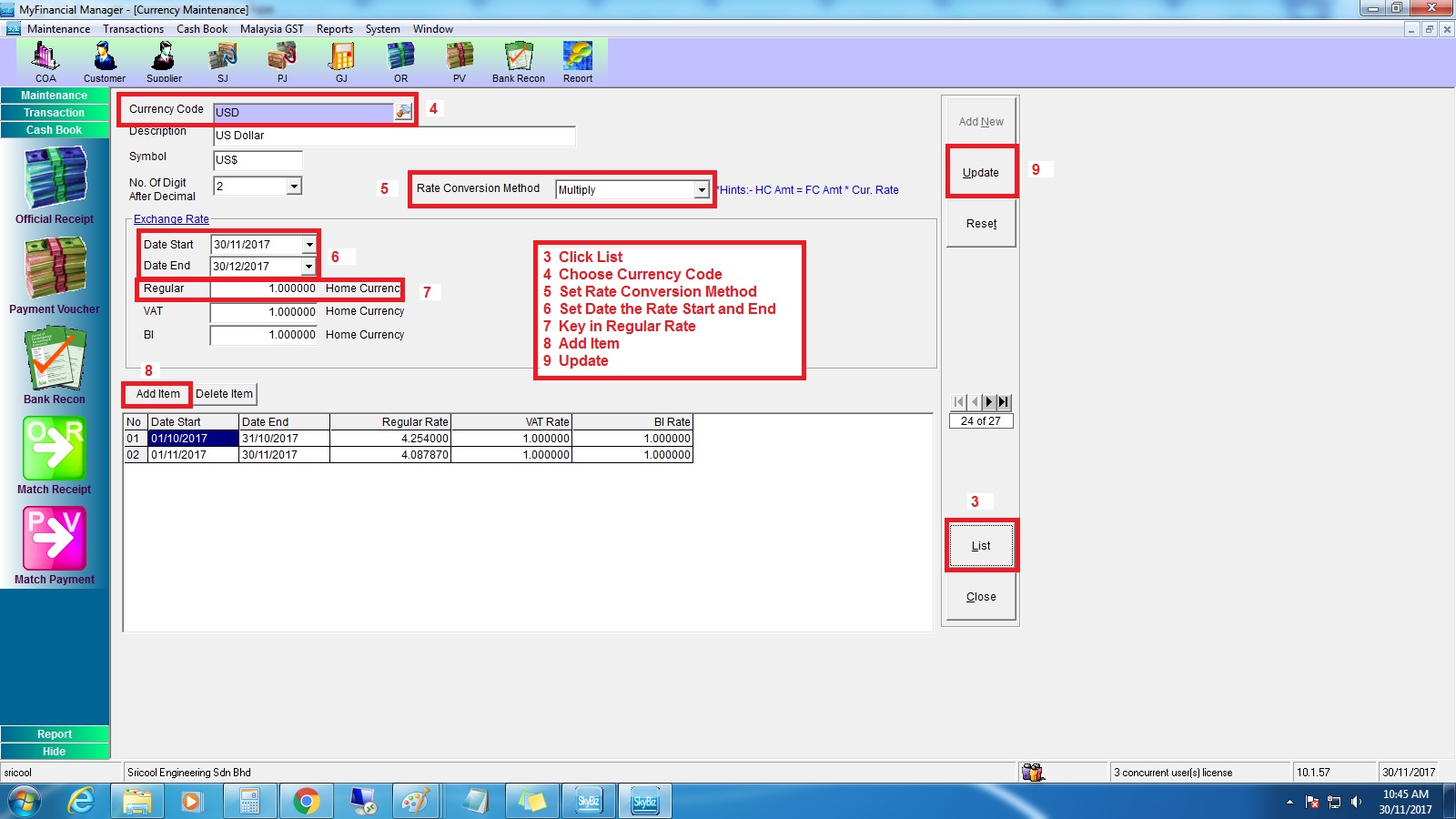Click the Add Item button
Screen dimensions: 1456x819
coord(157,394)
